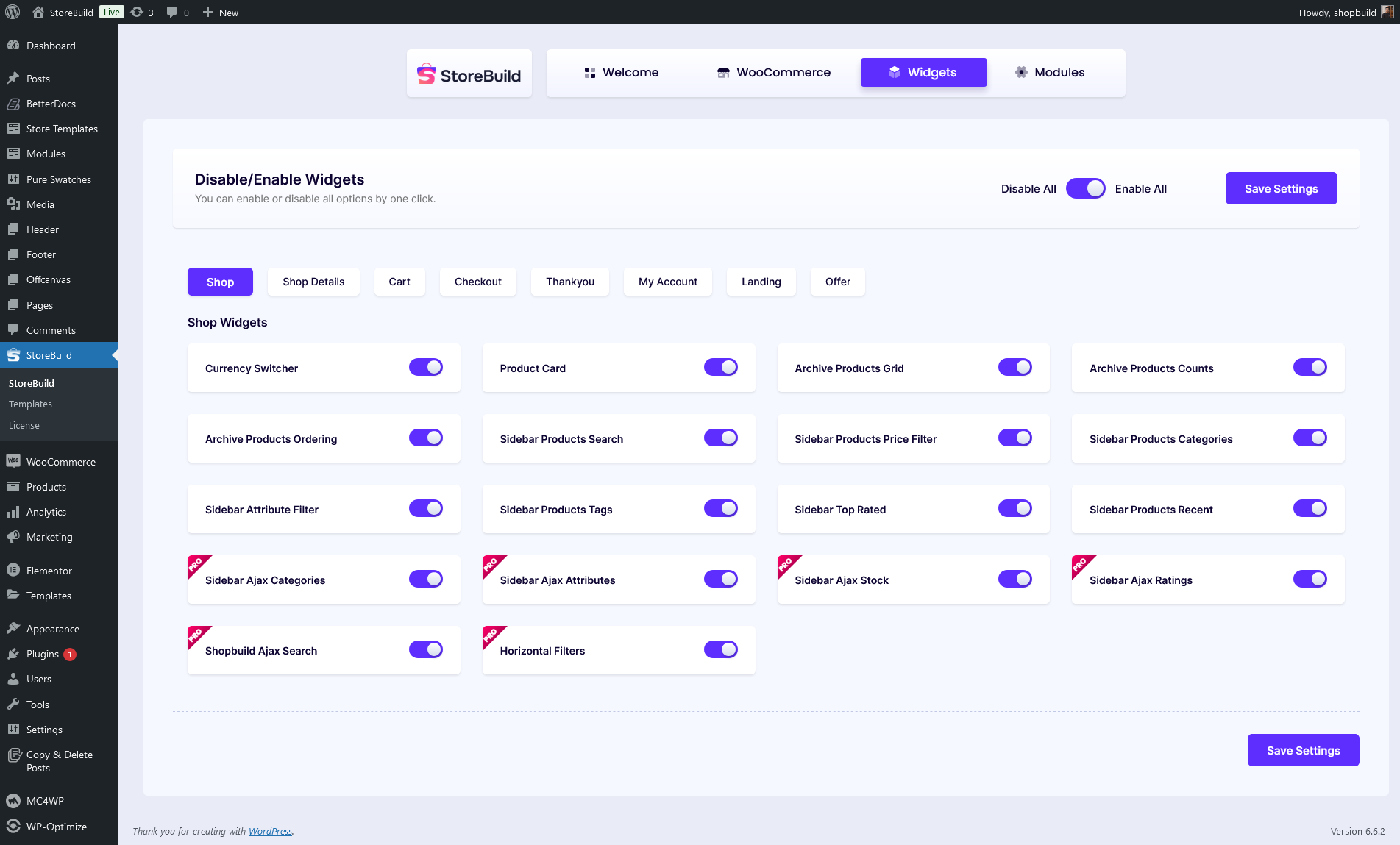Image resolution: width=1400 pixels, height=845 pixels.
Task: Switch to the WooCommerce tab
Action: click(x=774, y=72)
